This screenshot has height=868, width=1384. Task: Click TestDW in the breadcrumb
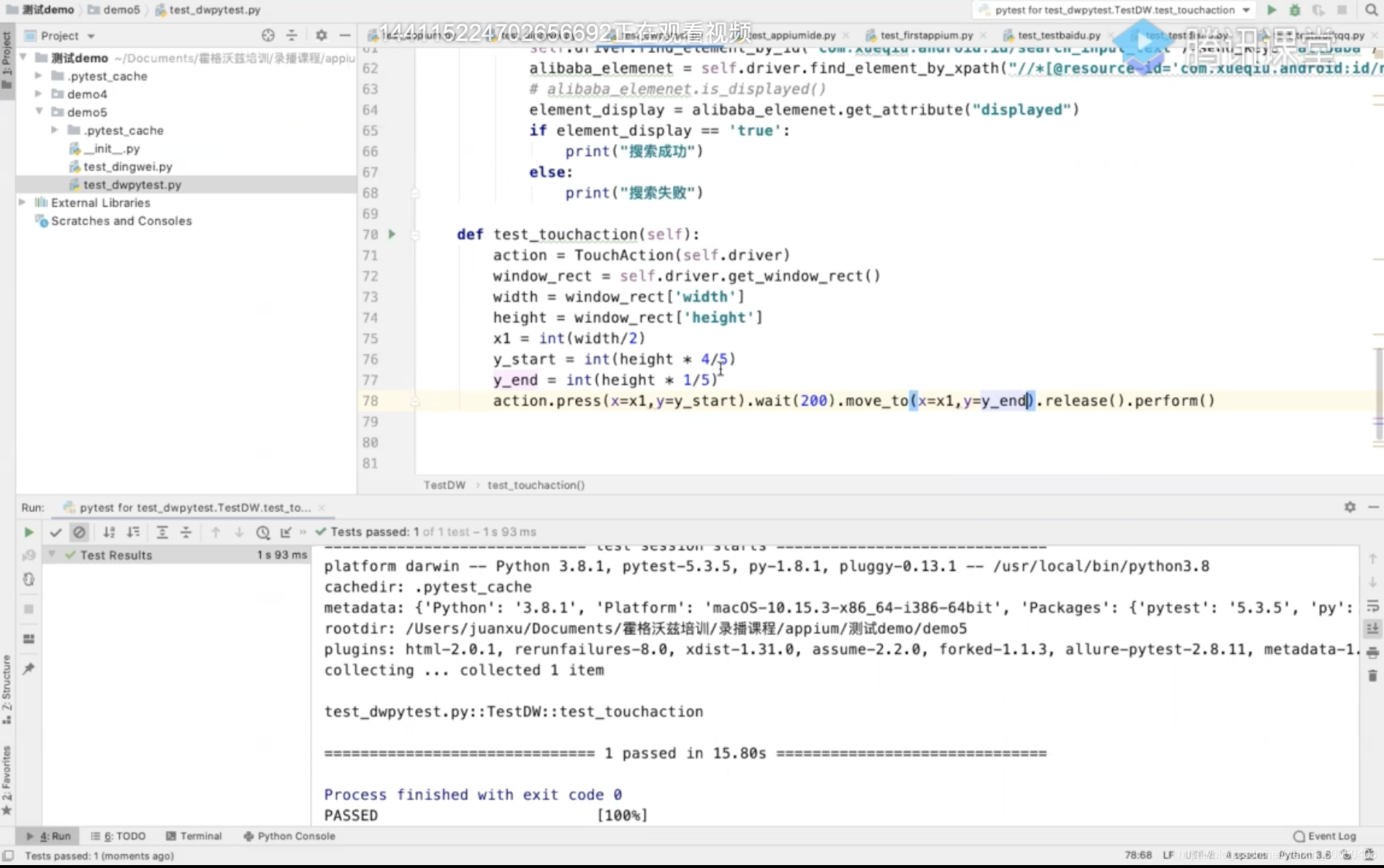[x=444, y=485]
